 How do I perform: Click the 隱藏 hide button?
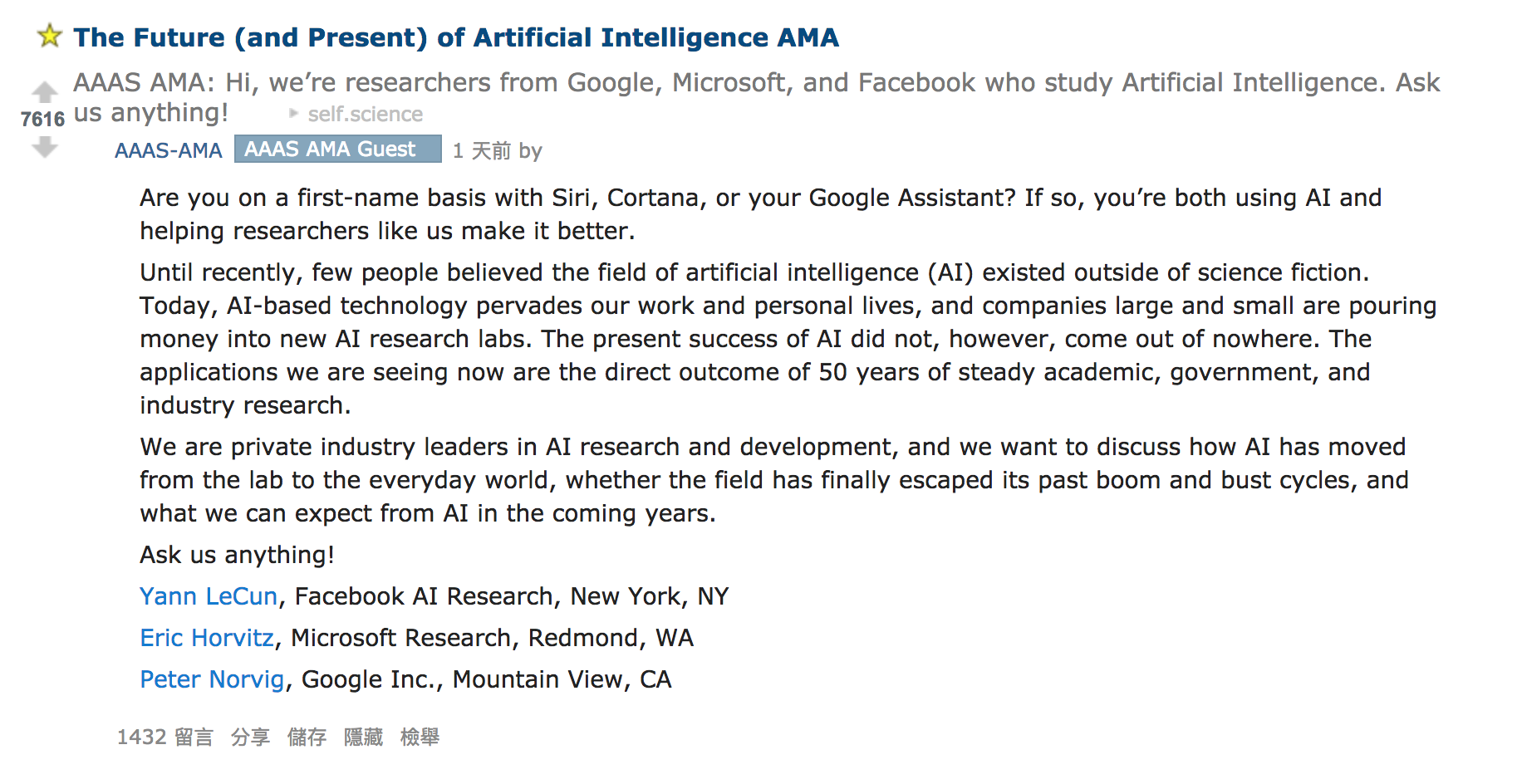363,737
